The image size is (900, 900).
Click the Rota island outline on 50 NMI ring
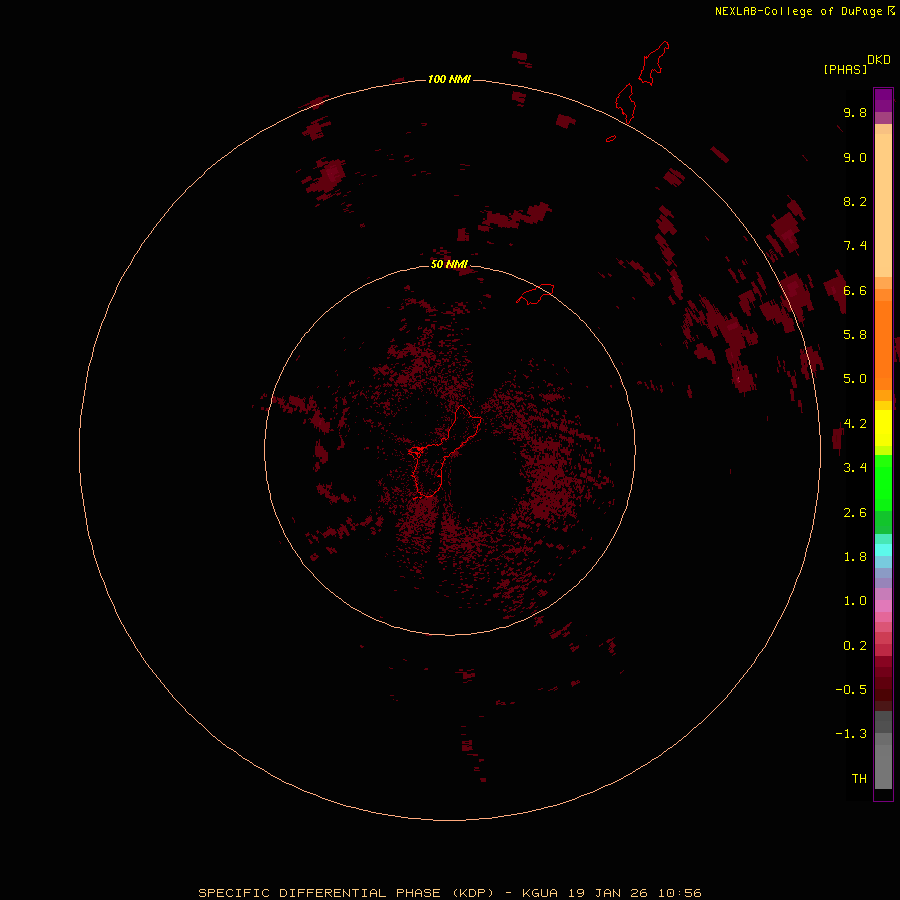point(535,294)
